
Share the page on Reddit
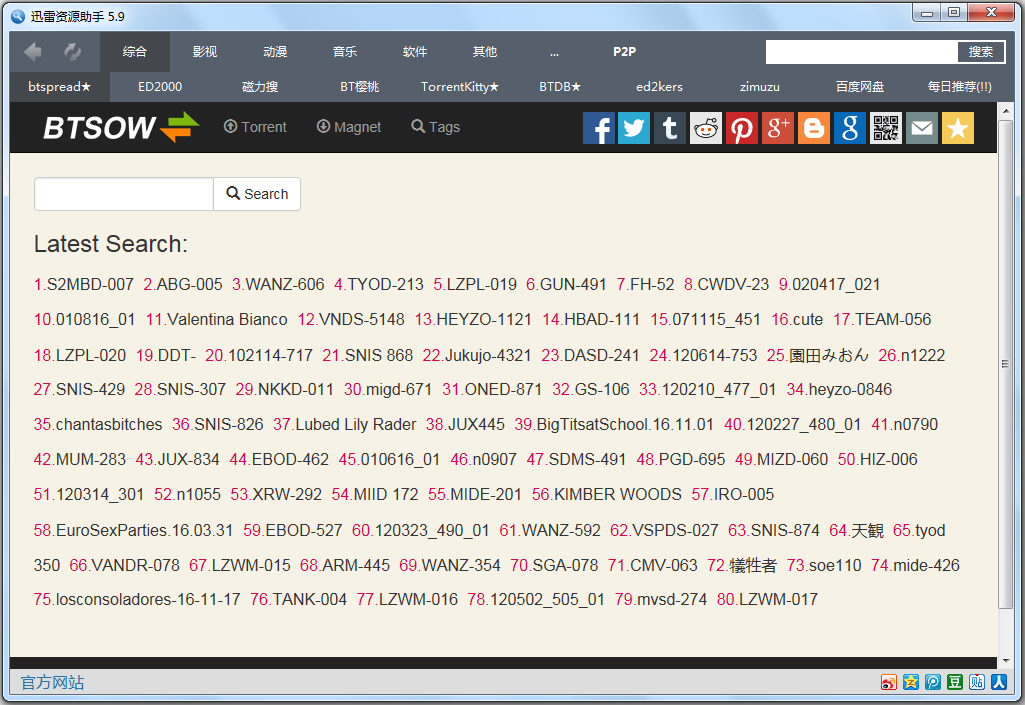[706, 127]
